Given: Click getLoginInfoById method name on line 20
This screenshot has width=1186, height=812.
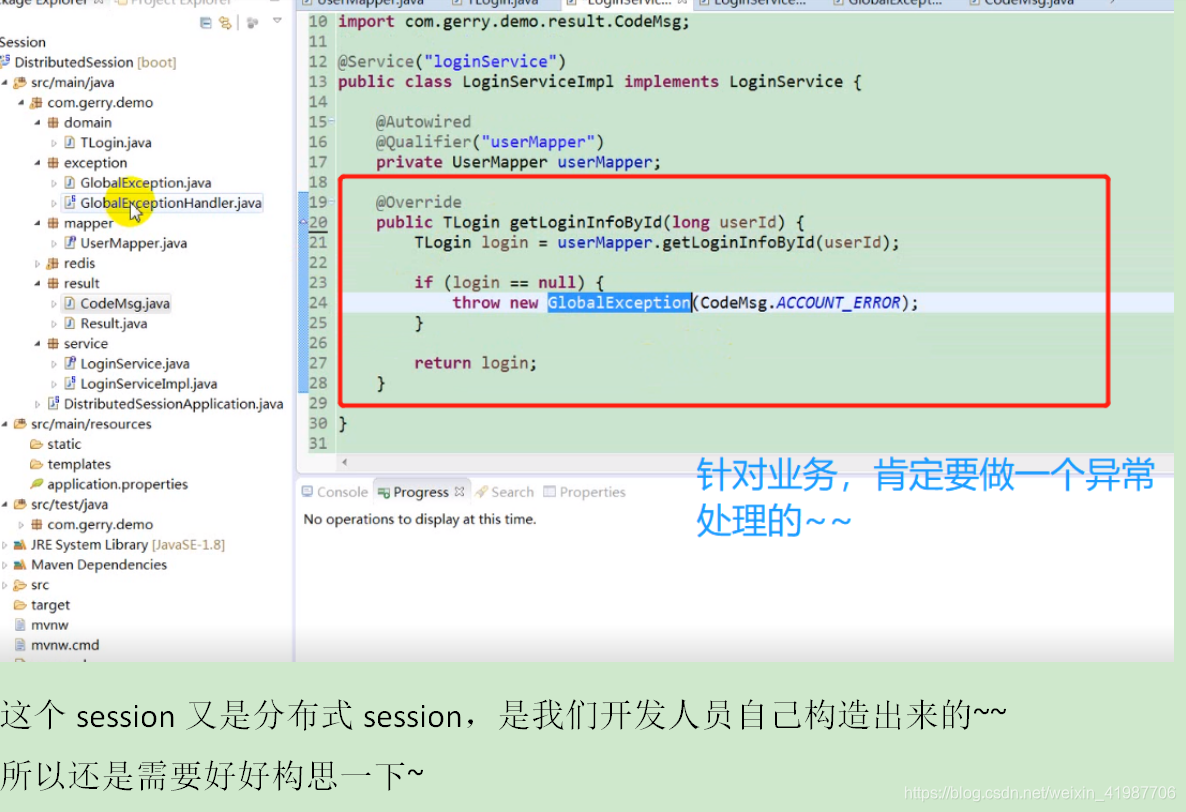Looking at the screenshot, I should 585,222.
